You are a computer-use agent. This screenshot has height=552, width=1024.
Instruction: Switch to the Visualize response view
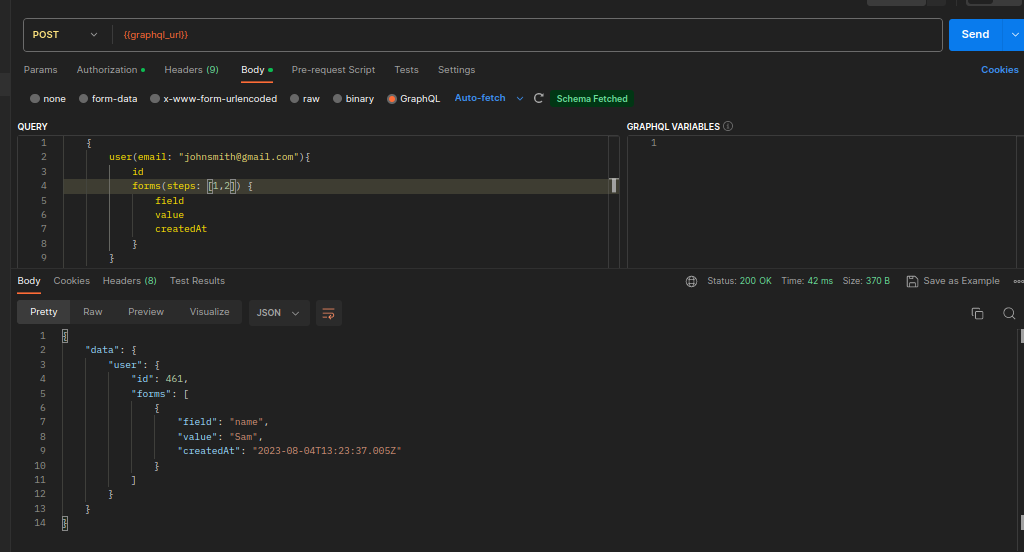209,312
